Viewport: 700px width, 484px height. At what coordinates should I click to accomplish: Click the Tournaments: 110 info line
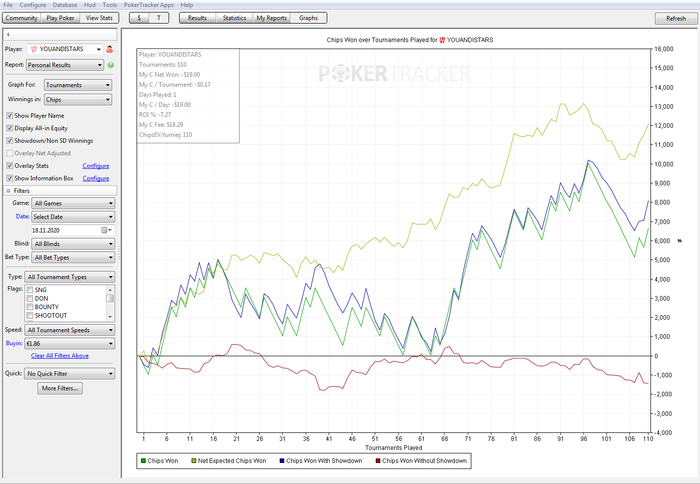pyautogui.click(x=162, y=65)
